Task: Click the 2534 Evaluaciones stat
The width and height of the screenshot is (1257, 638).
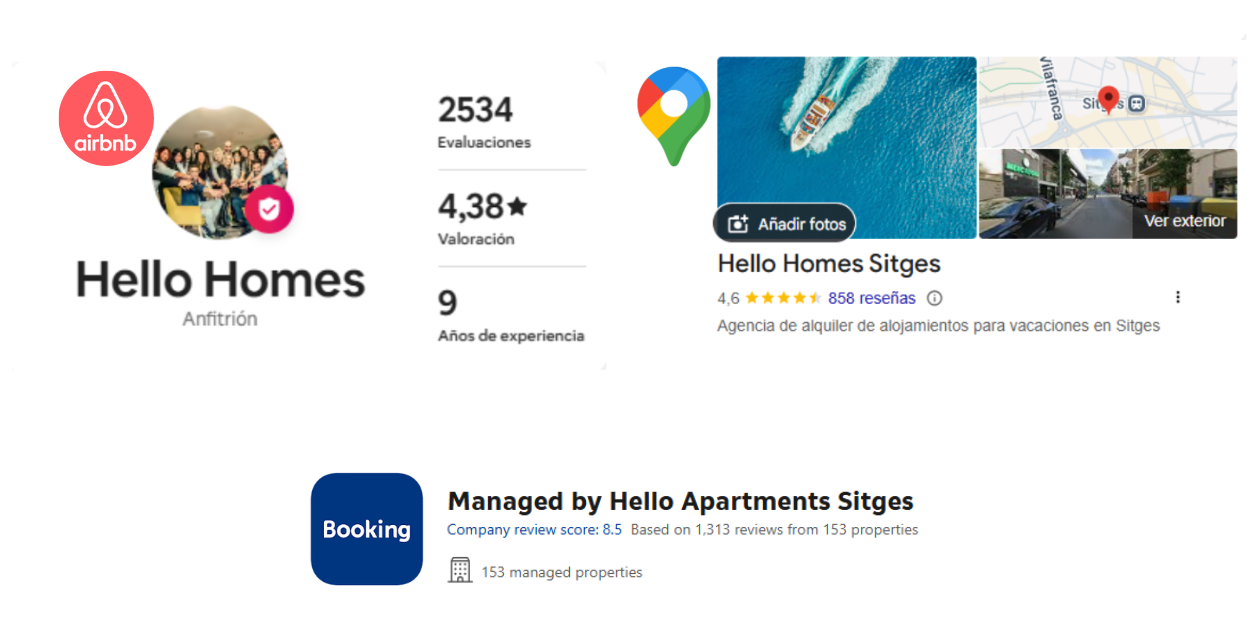Action: click(484, 122)
